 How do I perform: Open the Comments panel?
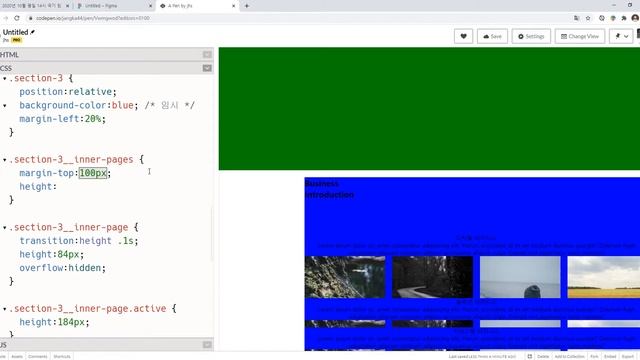(38, 356)
